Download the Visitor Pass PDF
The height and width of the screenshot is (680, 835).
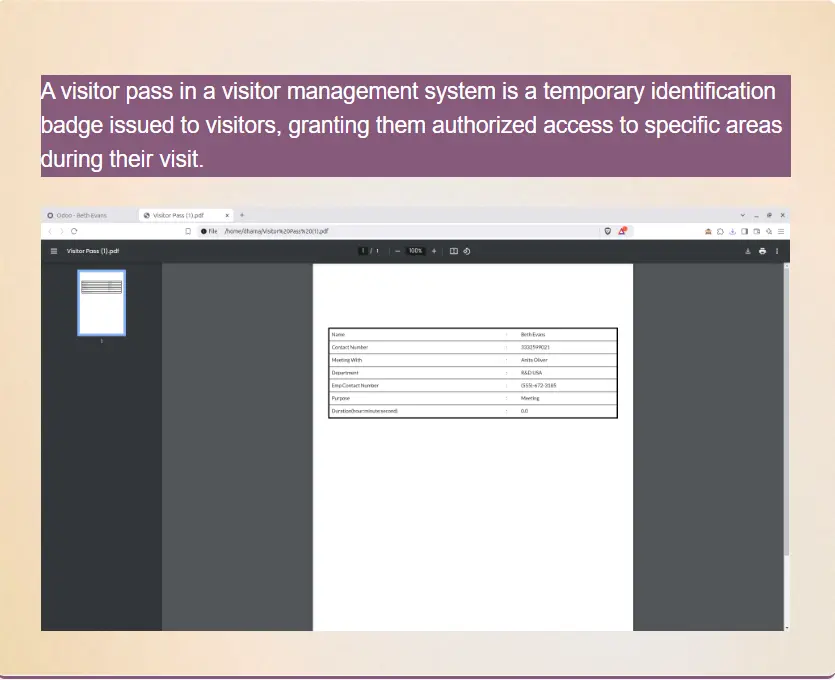[747, 251]
